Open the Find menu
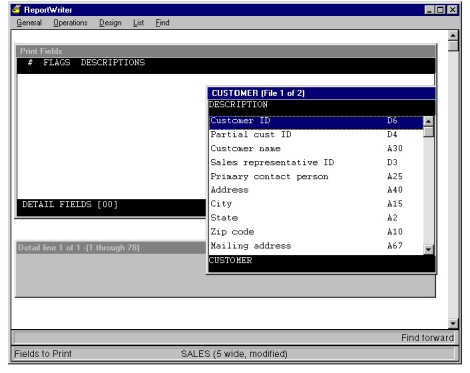 click(x=162, y=23)
